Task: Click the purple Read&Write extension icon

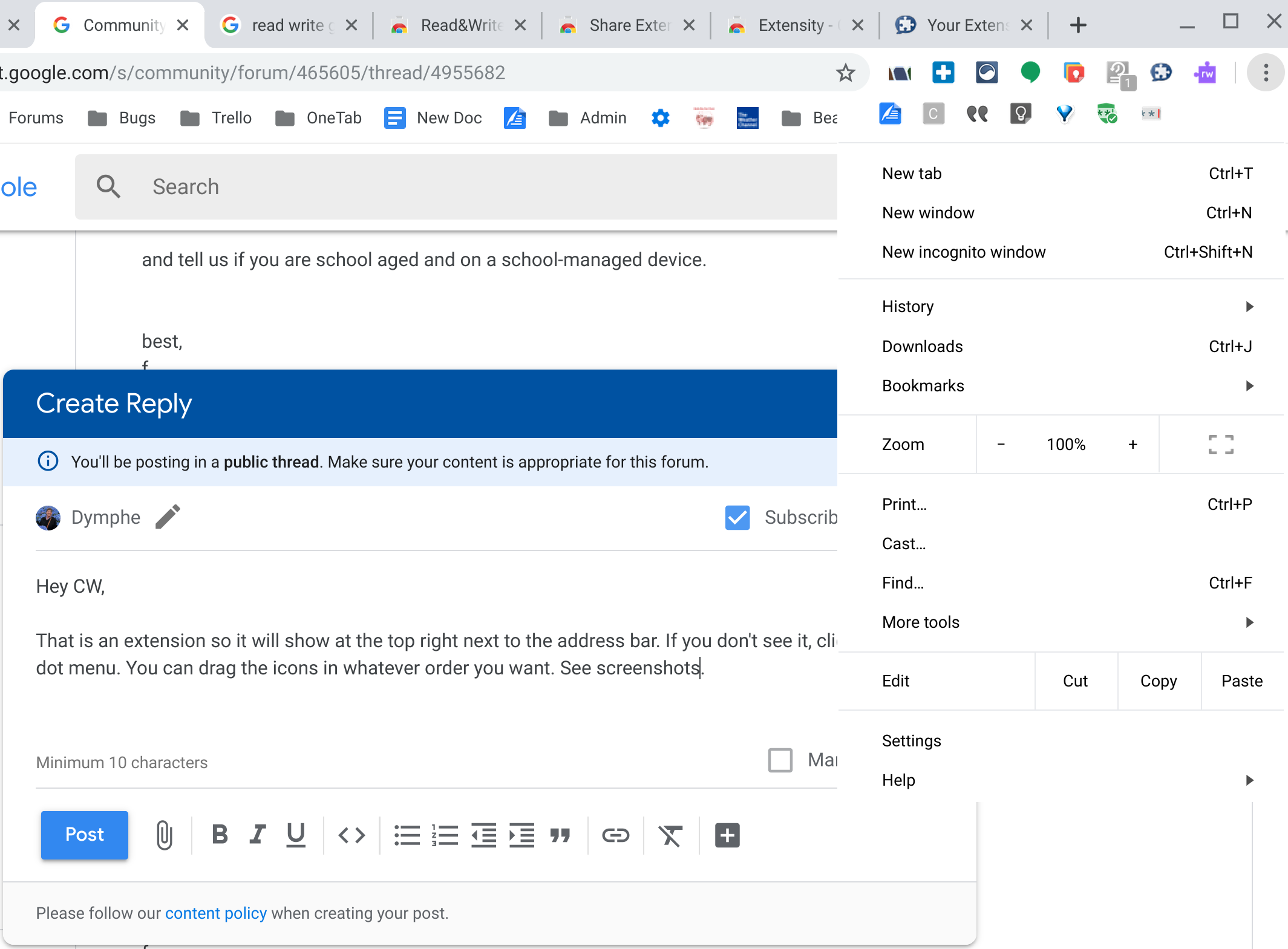Action: point(1205,73)
